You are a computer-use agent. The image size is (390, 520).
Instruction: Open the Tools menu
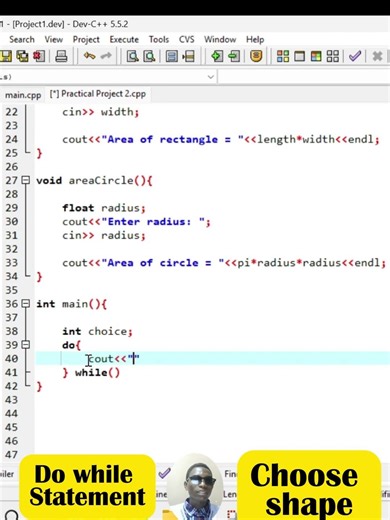coord(159,39)
